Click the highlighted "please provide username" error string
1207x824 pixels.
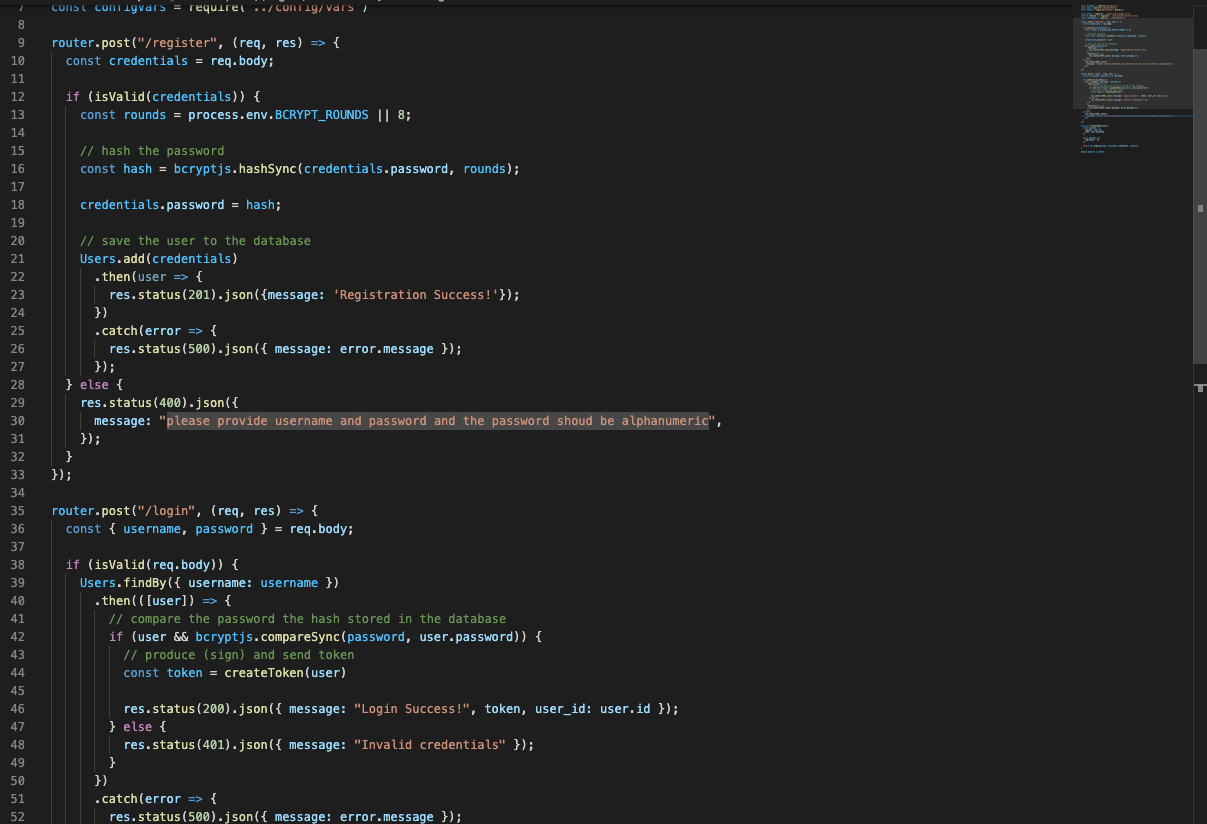coord(438,421)
